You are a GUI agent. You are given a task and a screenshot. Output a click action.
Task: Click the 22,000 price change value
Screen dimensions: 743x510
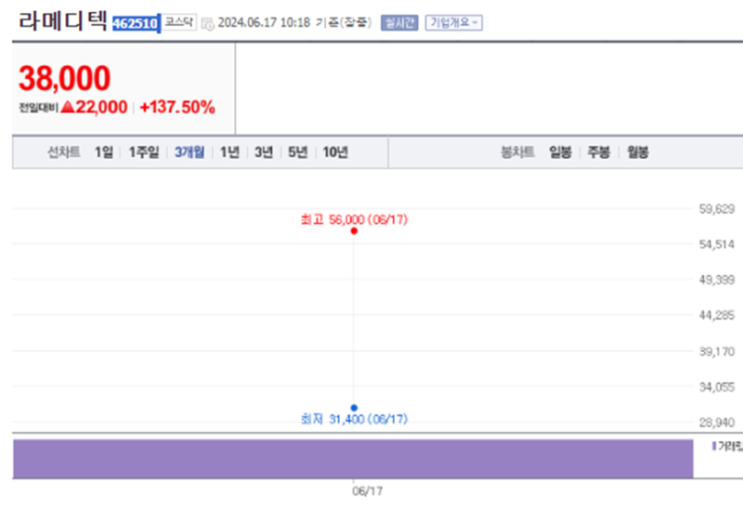pos(101,107)
